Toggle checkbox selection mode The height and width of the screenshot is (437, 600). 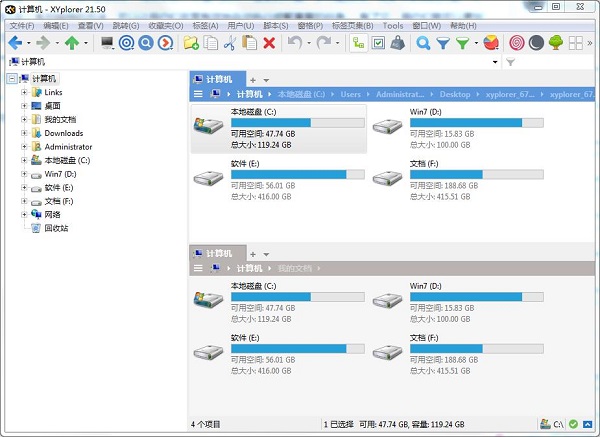pyautogui.click(x=378, y=43)
